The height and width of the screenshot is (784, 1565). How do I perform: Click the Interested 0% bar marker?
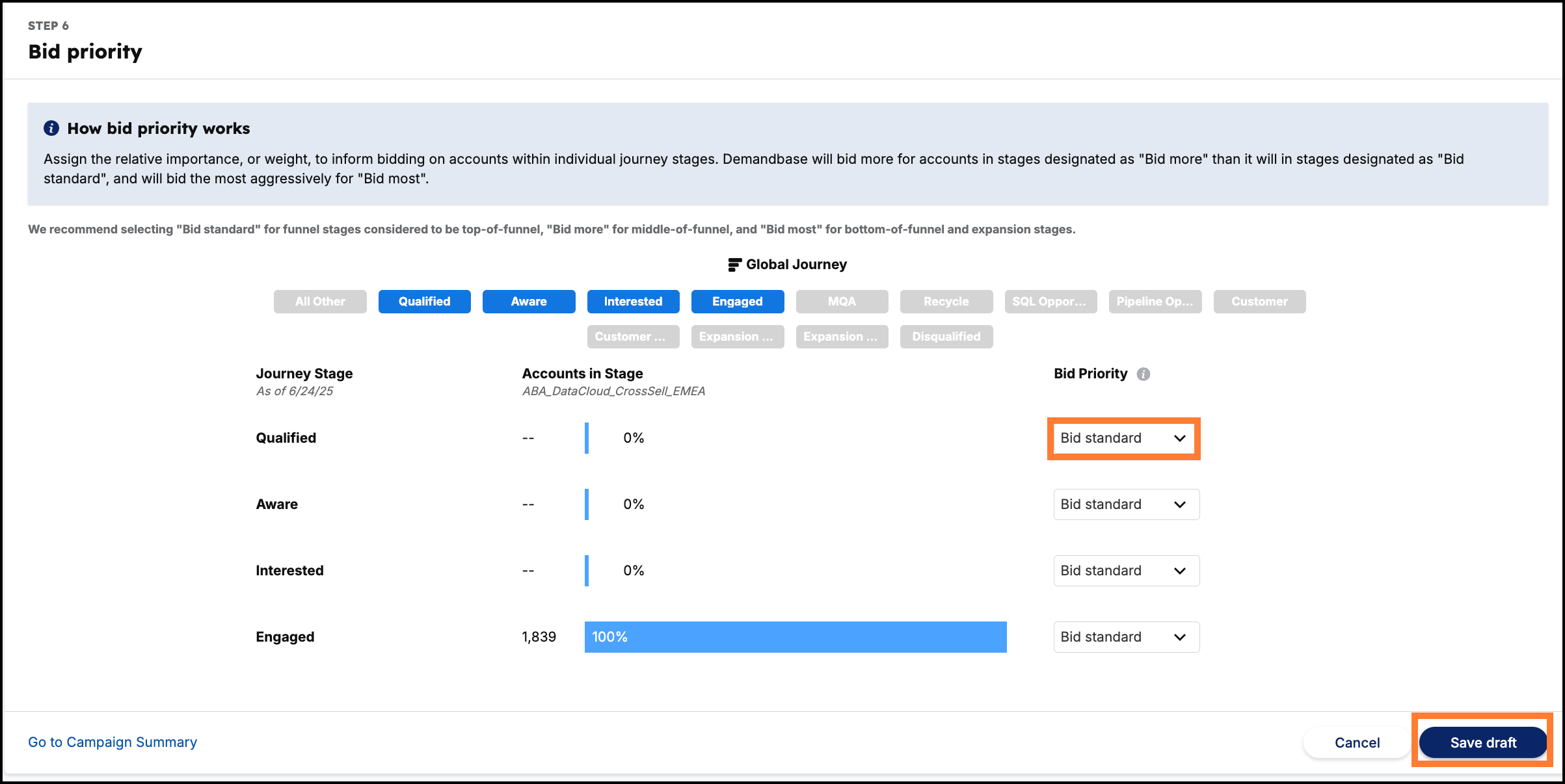pos(587,571)
